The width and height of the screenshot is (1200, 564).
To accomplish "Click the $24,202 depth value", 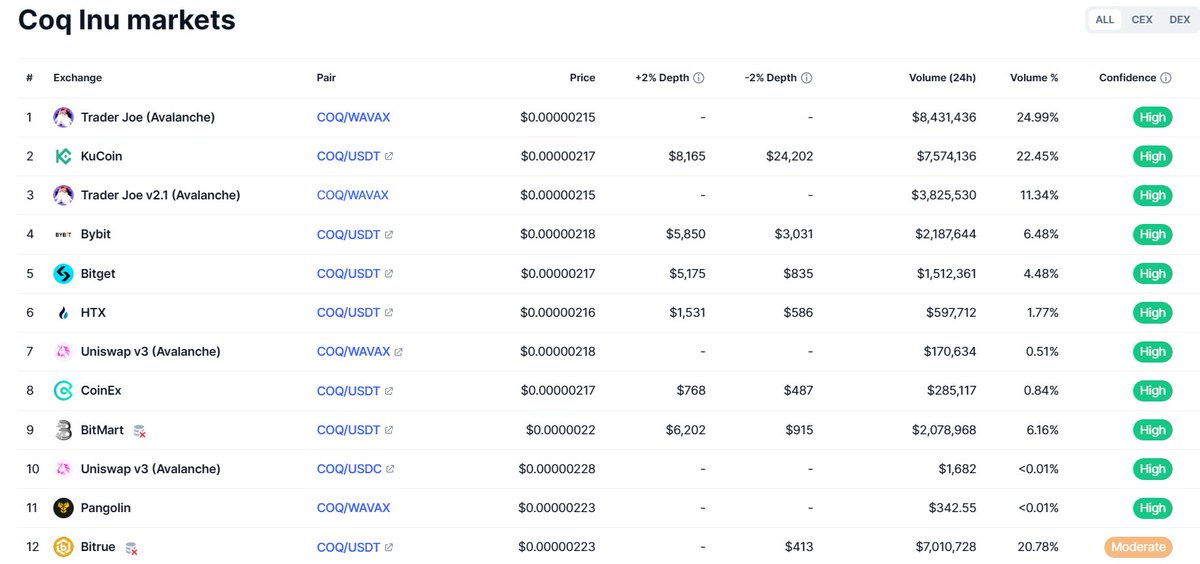I will click(790, 156).
